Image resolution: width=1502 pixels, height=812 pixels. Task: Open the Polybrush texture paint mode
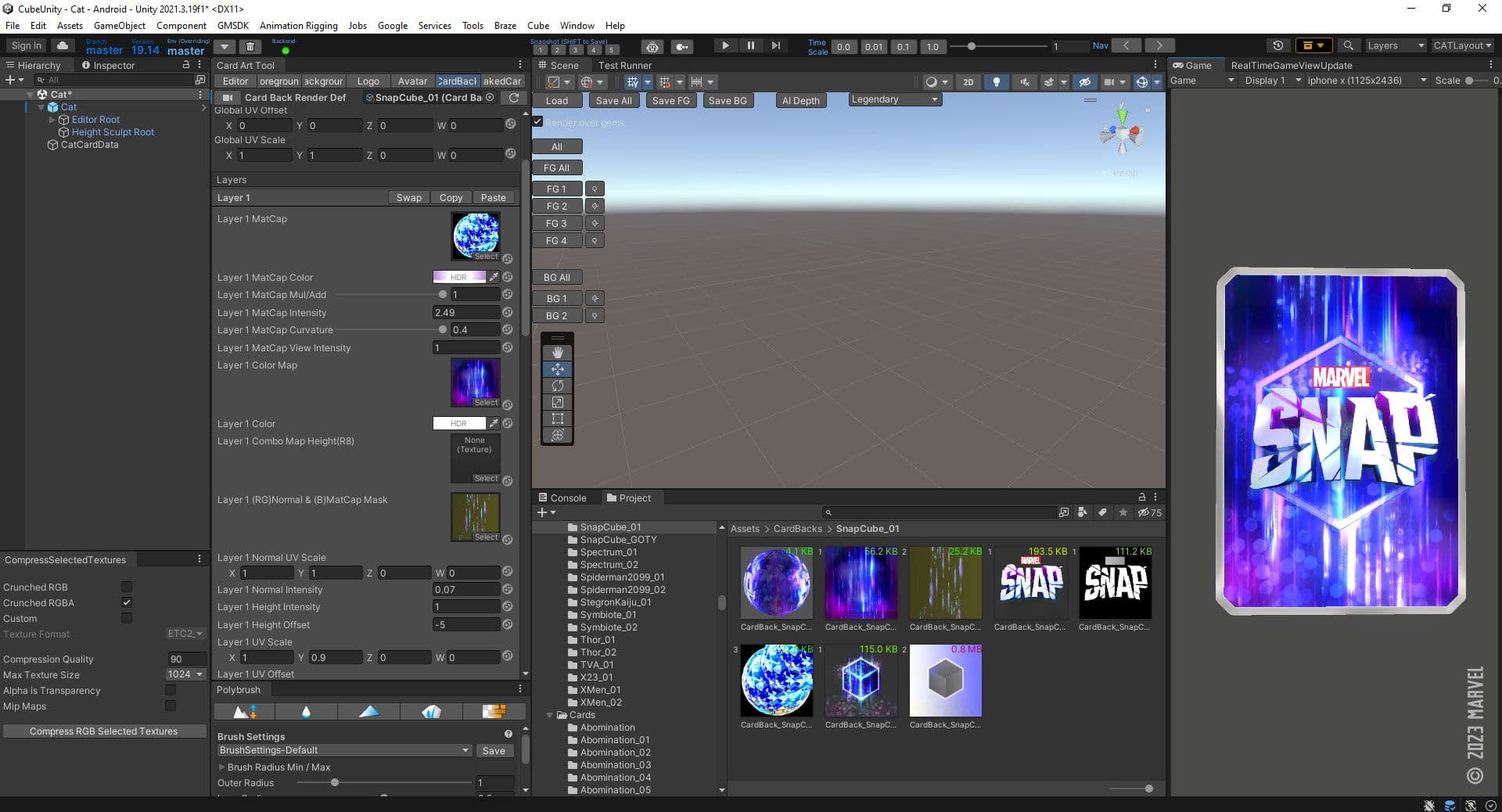pos(494,712)
